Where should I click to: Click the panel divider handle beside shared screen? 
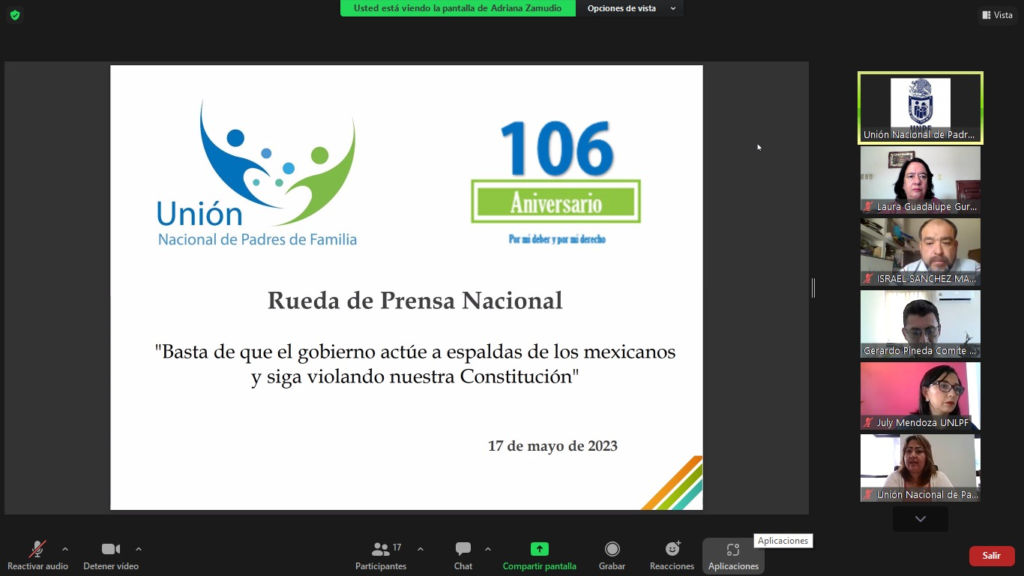tap(813, 287)
